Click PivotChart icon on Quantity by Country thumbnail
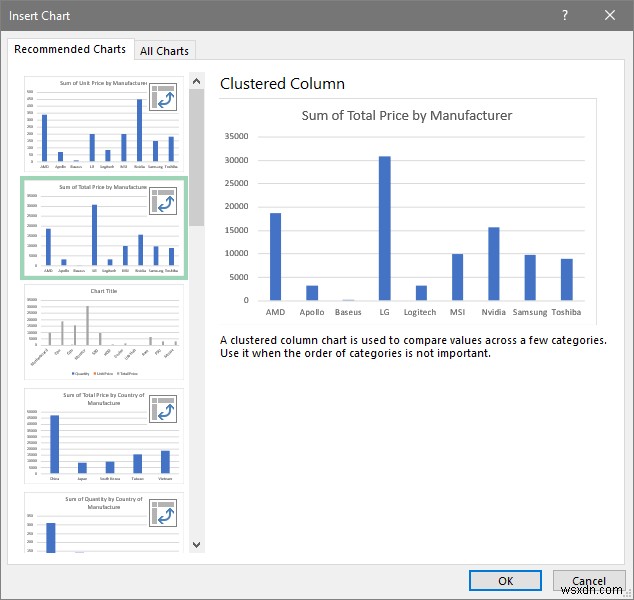Screen dimensions: 634x600 tap(163, 513)
